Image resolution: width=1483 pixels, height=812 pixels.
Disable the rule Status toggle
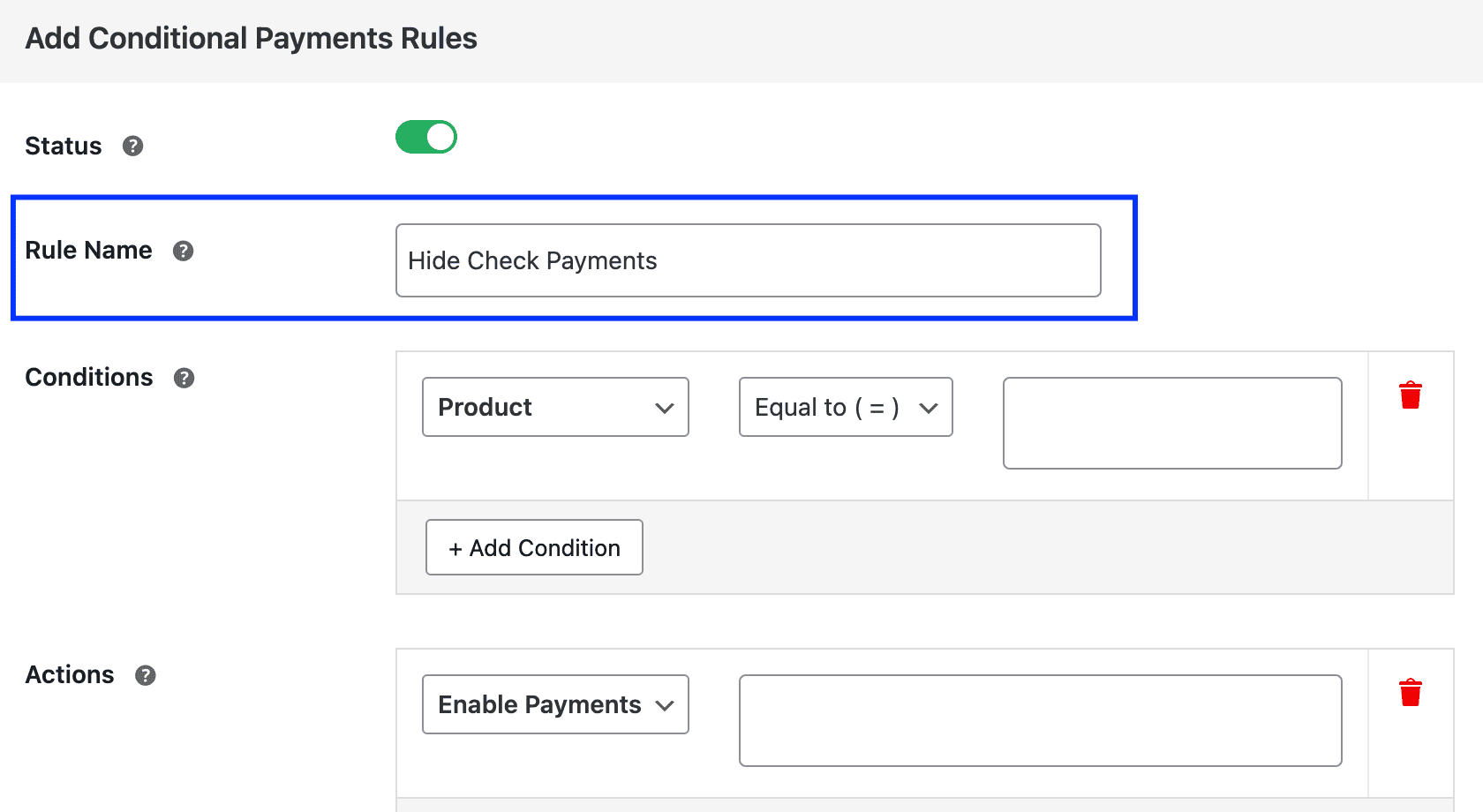point(426,137)
